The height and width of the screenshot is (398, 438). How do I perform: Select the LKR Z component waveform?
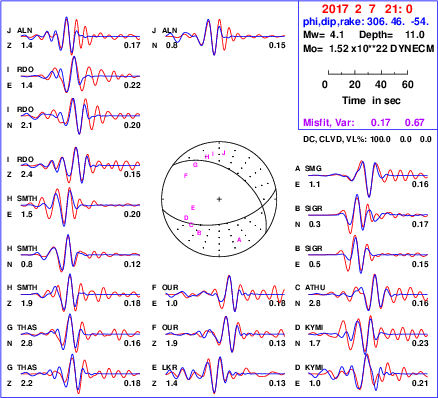(224, 374)
